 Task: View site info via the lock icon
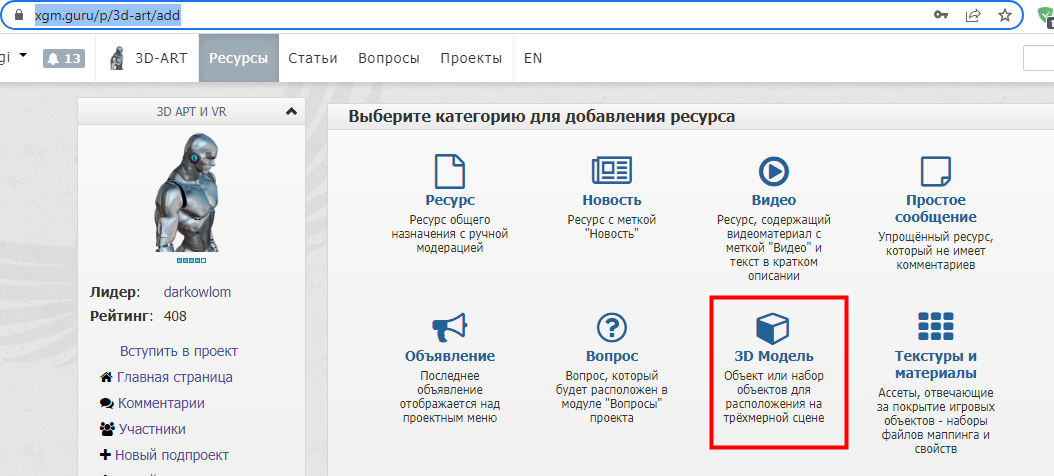[19, 15]
